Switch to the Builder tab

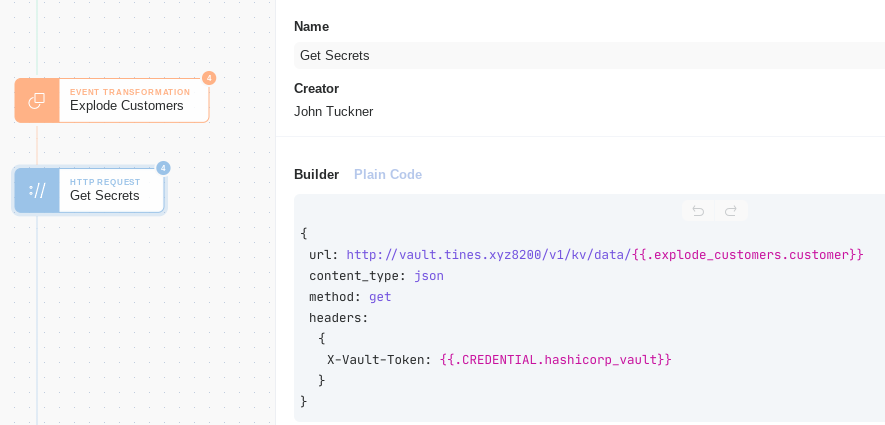317,174
